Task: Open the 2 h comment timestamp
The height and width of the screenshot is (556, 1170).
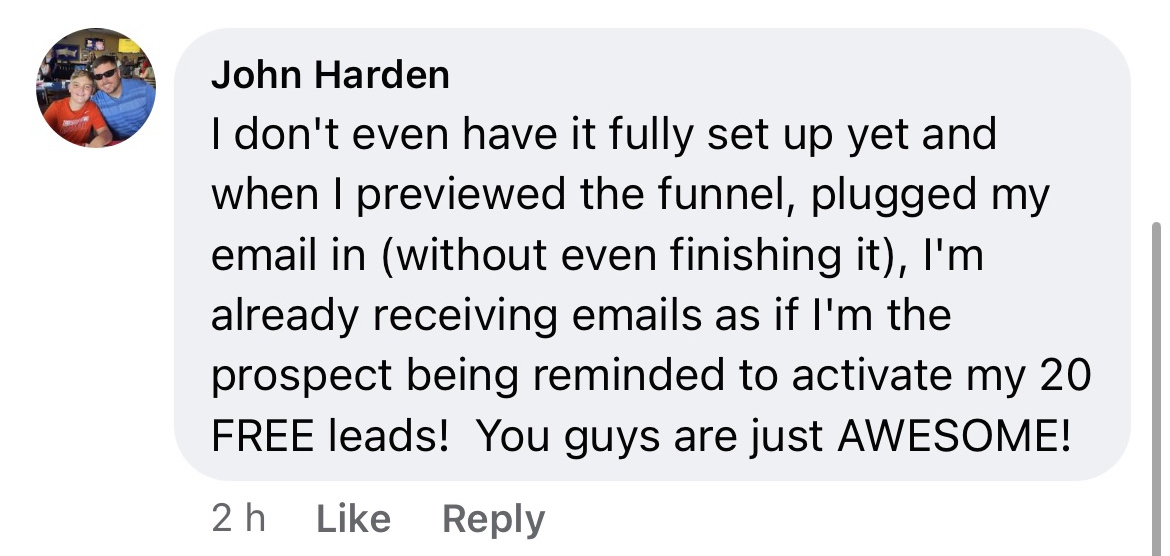Action: (x=239, y=518)
